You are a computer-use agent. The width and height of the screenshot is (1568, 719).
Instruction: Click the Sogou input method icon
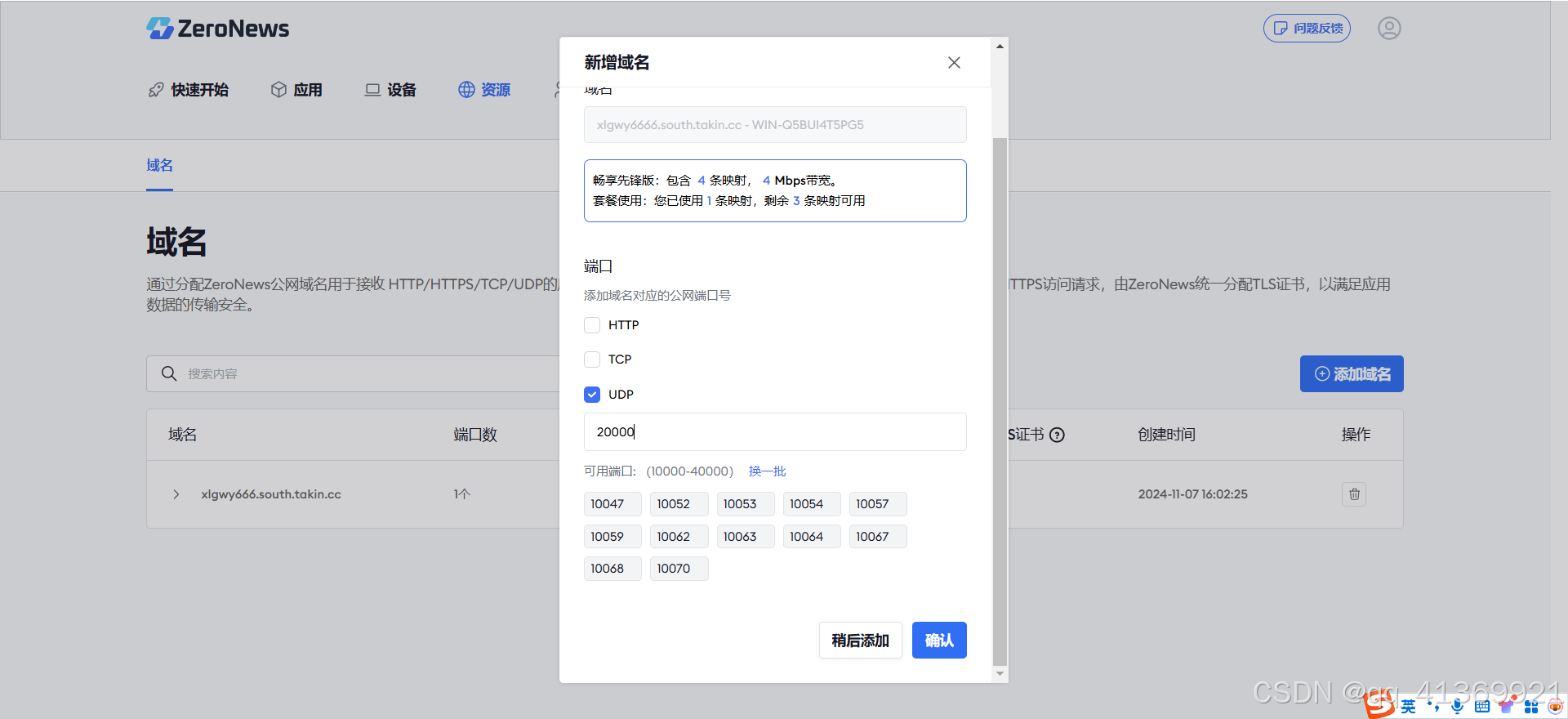(x=1379, y=704)
